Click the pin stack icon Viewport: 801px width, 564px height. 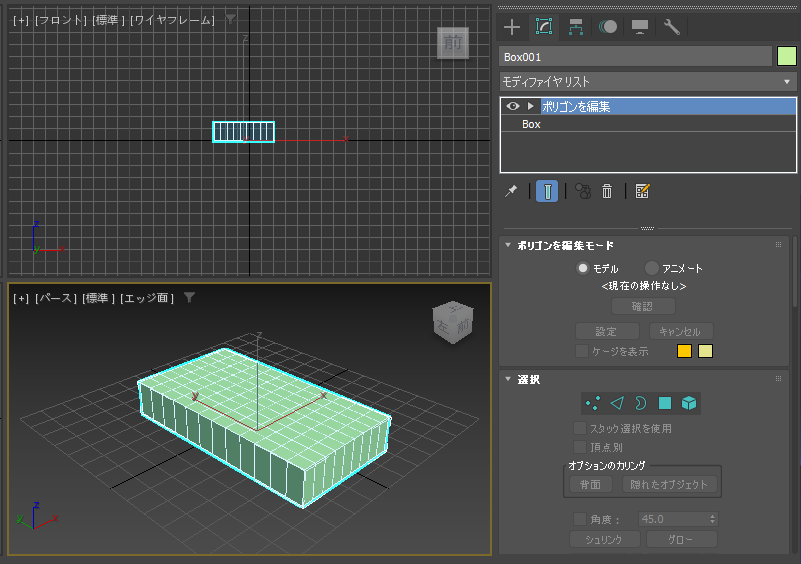pos(511,192)
